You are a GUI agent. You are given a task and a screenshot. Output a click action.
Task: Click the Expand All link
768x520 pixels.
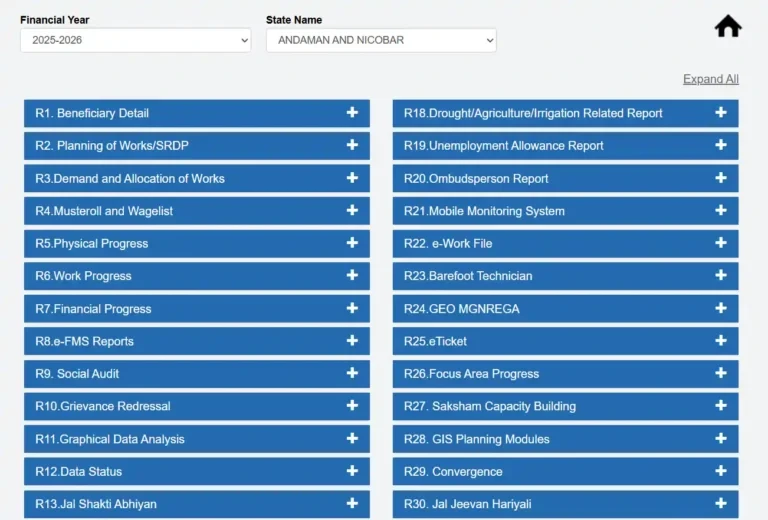pyautogui.click(x=711, y=79)
